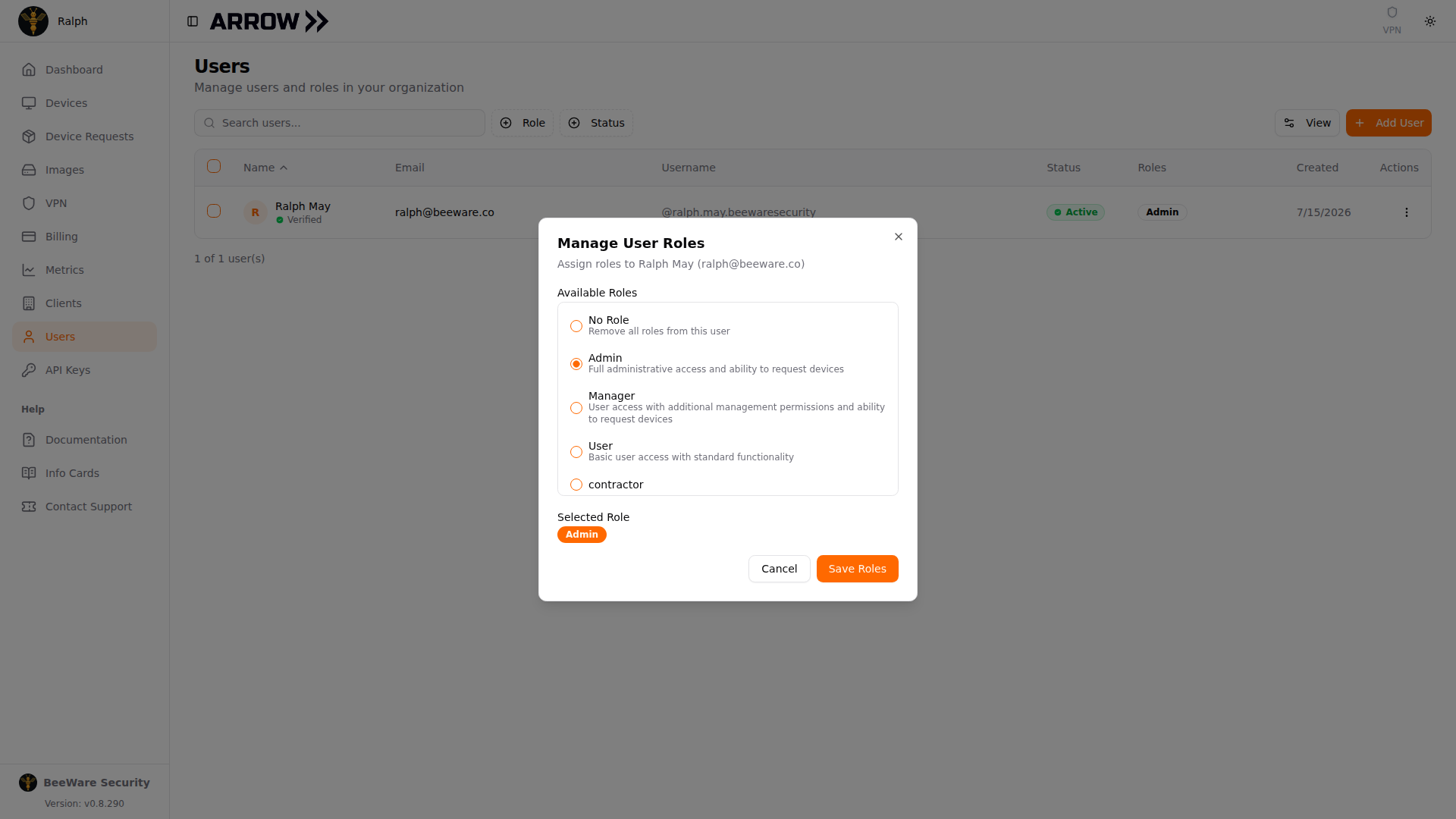Select the User radio option

(576, 452)
